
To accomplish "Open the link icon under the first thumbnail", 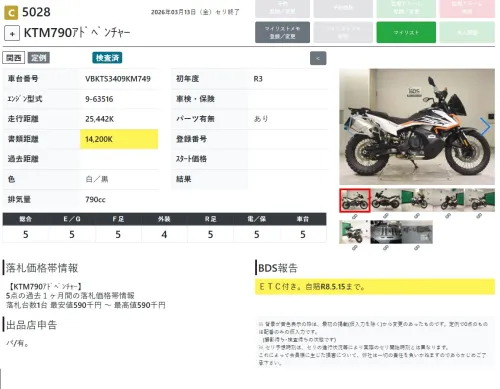I will pos(355,216).
